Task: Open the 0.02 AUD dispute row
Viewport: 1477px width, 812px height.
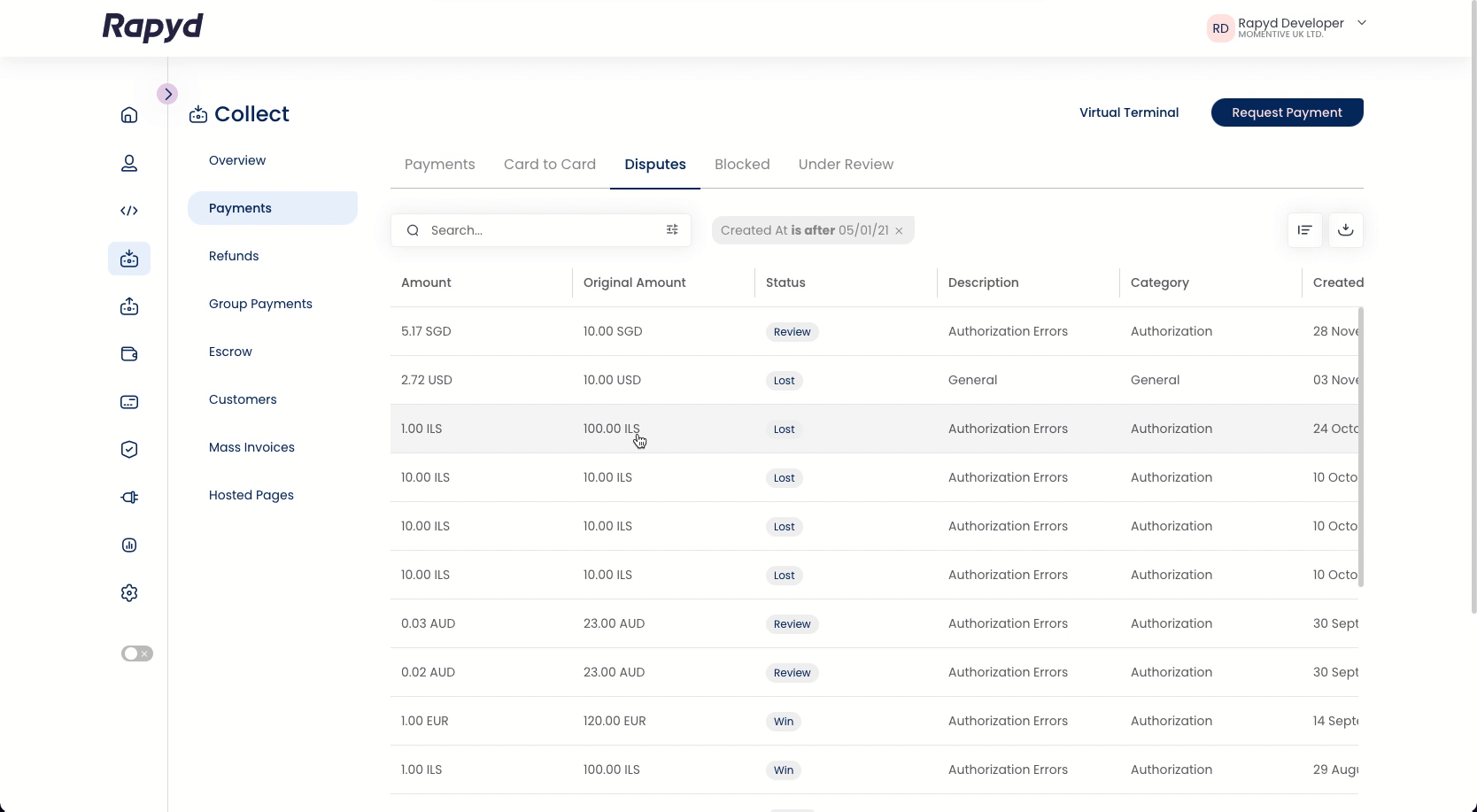Action: [x=874, y=672]
